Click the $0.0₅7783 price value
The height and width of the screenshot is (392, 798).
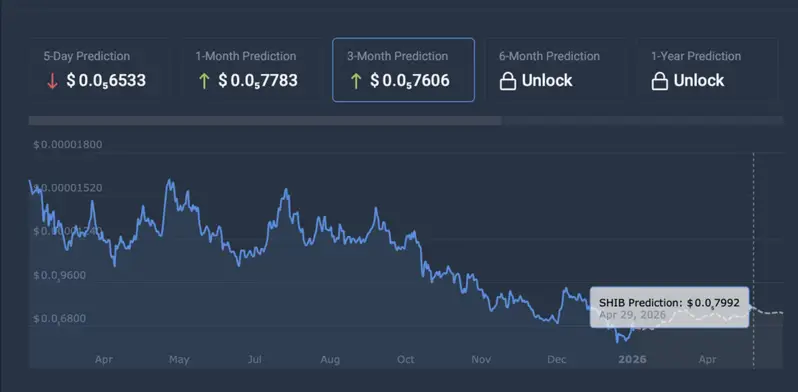258,80
